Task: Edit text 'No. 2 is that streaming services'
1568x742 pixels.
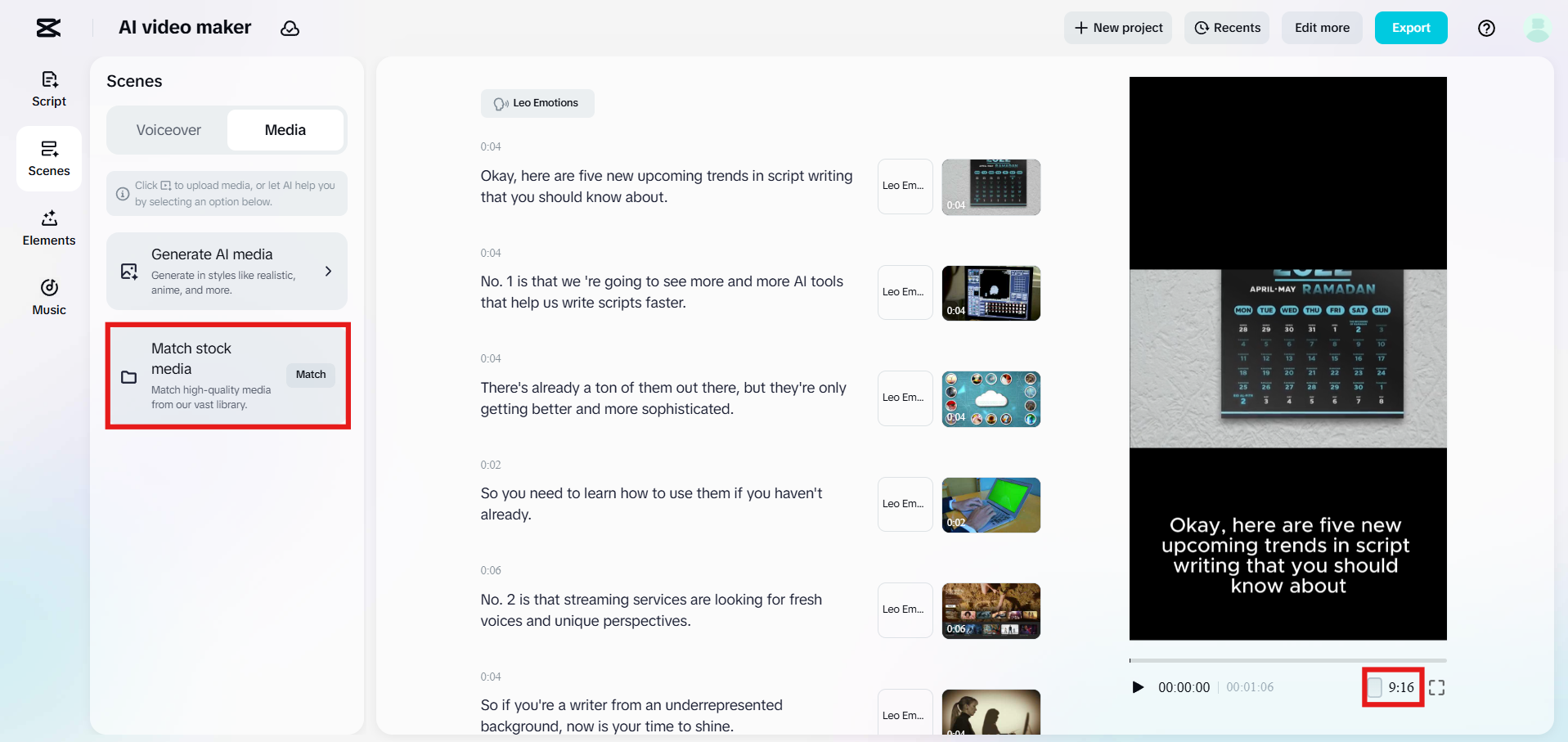Action: point(651,610)
